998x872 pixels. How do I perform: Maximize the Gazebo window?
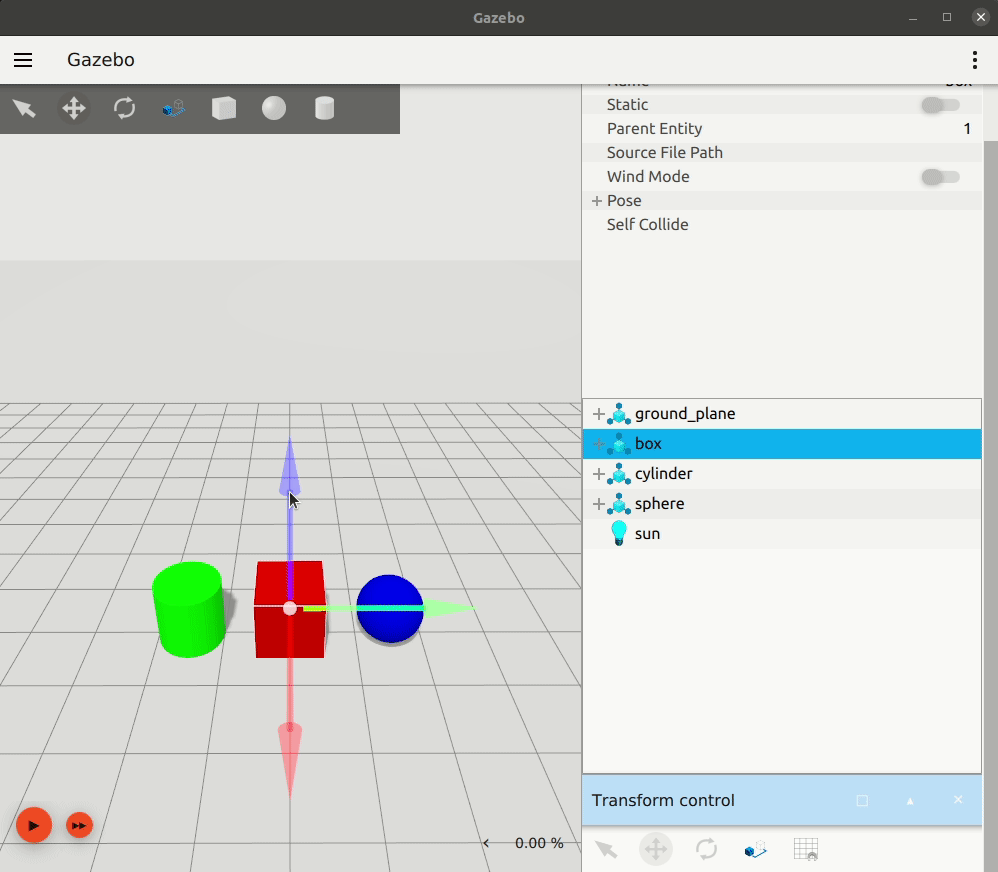[x=947, y=17]
